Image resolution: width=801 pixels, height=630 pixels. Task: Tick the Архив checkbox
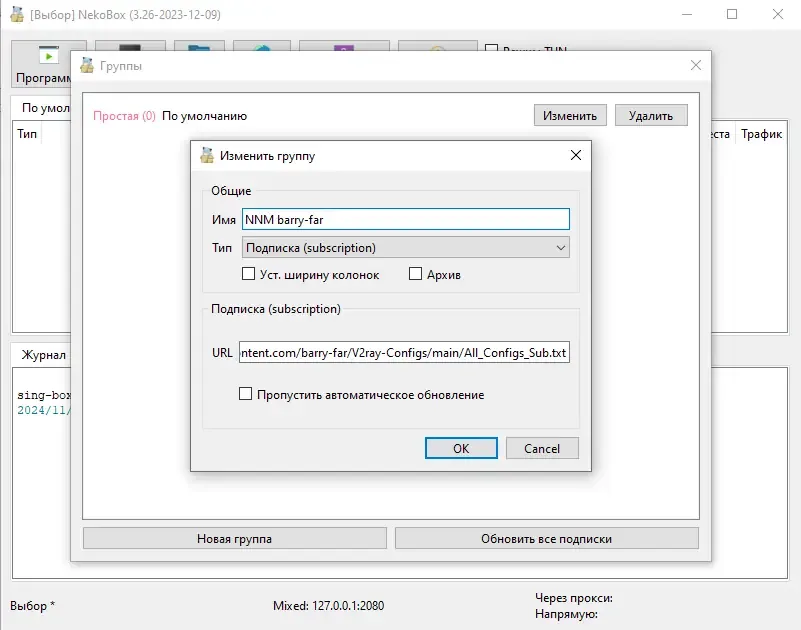click(416, 274)
